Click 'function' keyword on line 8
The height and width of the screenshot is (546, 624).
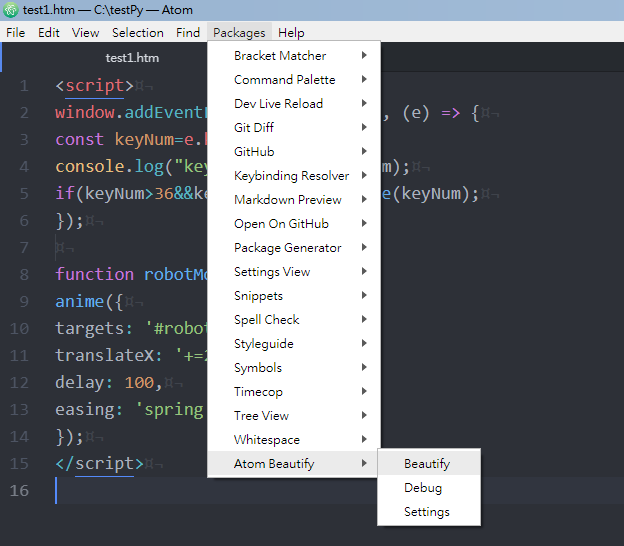94,275
